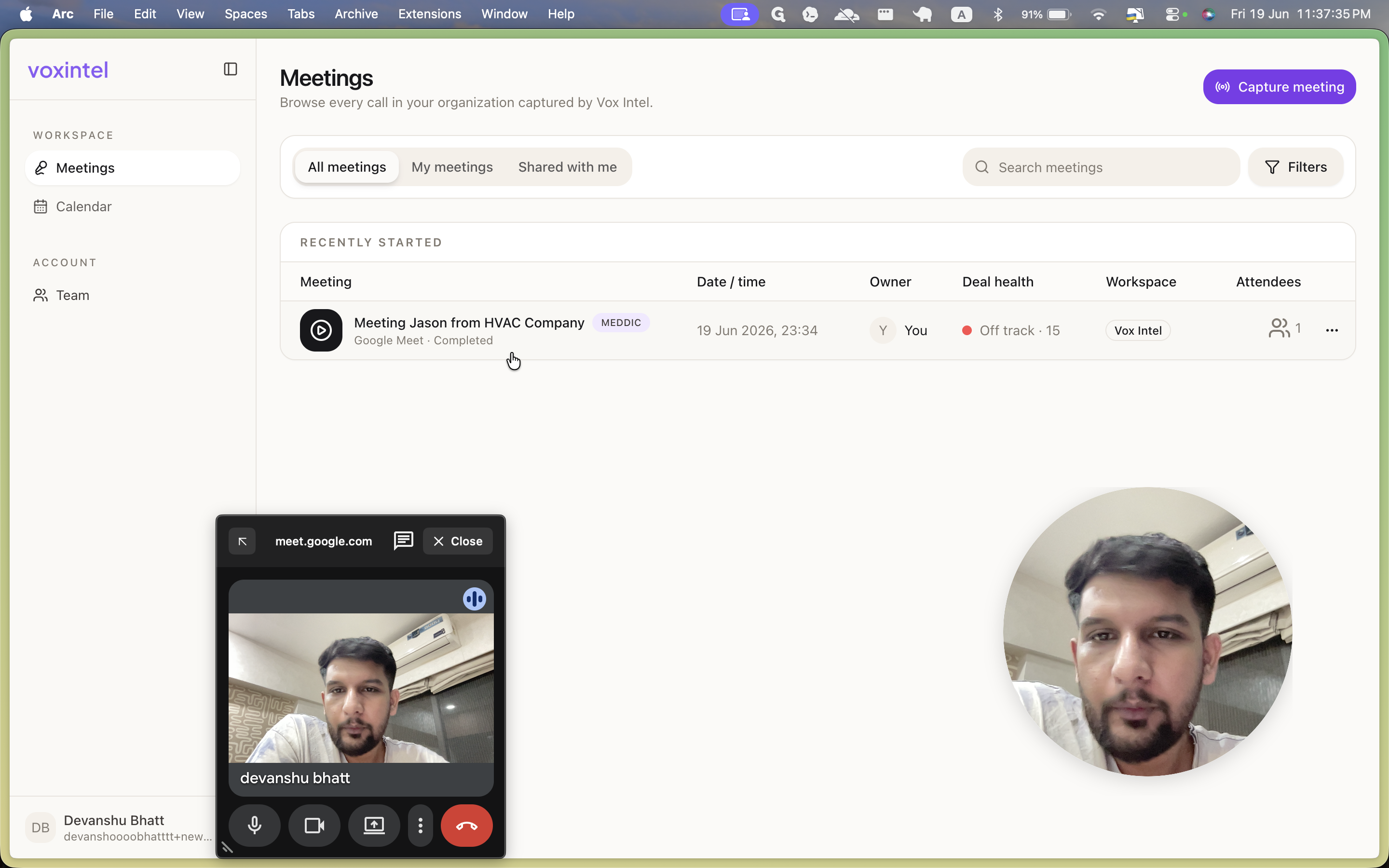
Task: Click the Y owner avatar
Action: (x=883, y=330)
